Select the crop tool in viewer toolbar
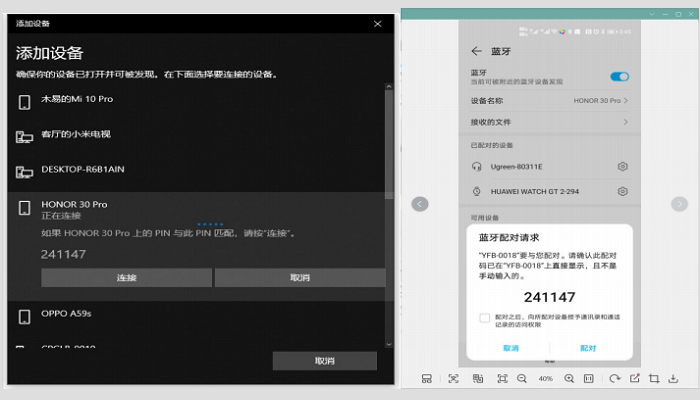The image size is (700, 400). point(654,379)
